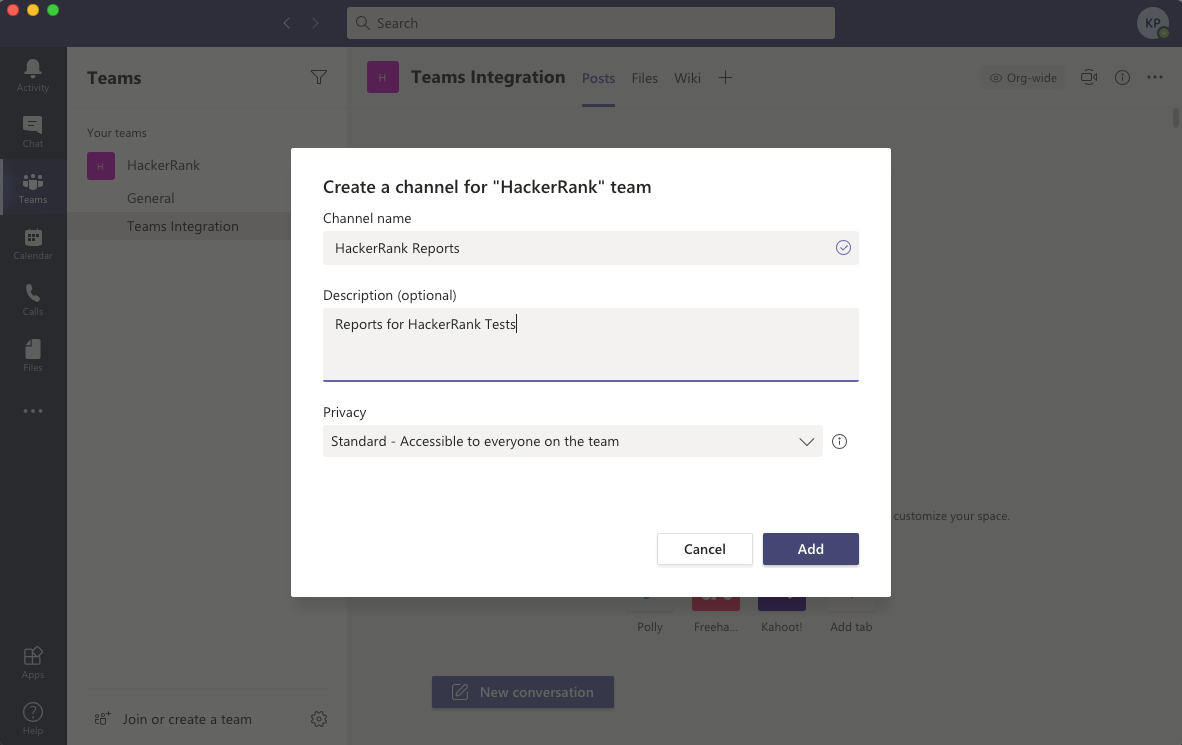Viewport: 1182px width, 745px height.
Task: Click the Add button
Action: 810,549
